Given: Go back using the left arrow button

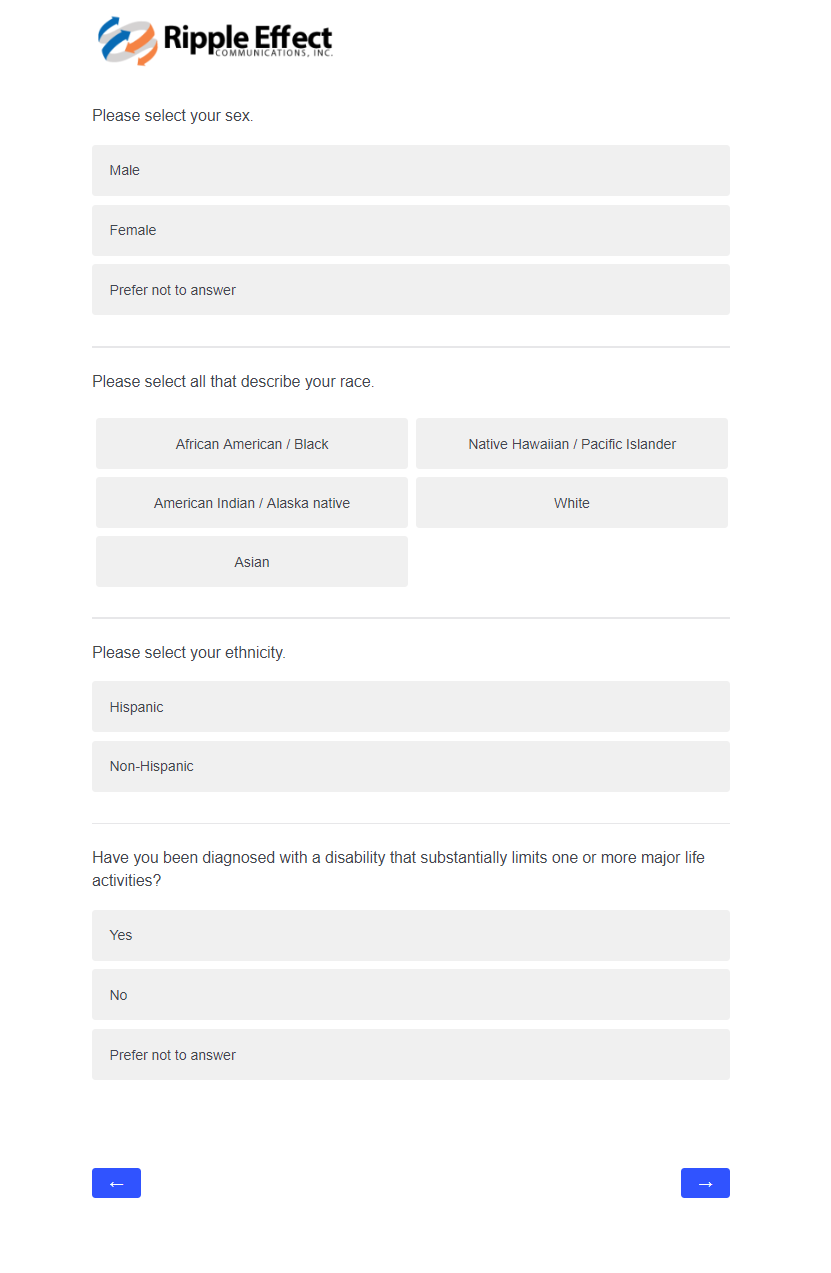Looking at the screenshot, I should [116, 1183].
